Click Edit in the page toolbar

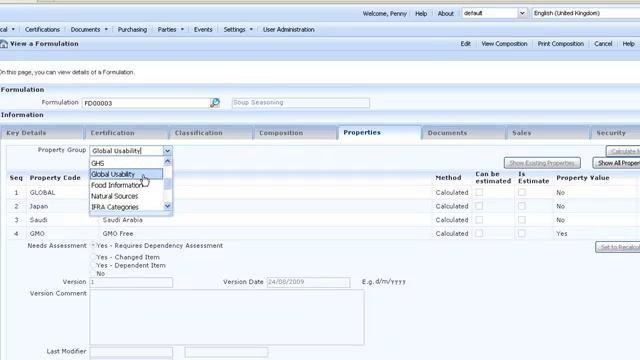pyautogui.click(x=465, y=44)
